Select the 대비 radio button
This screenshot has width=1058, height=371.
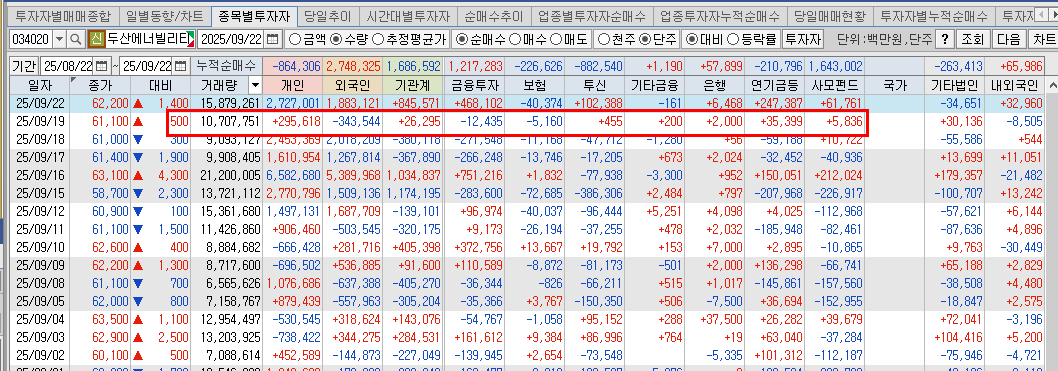(692, 40)
